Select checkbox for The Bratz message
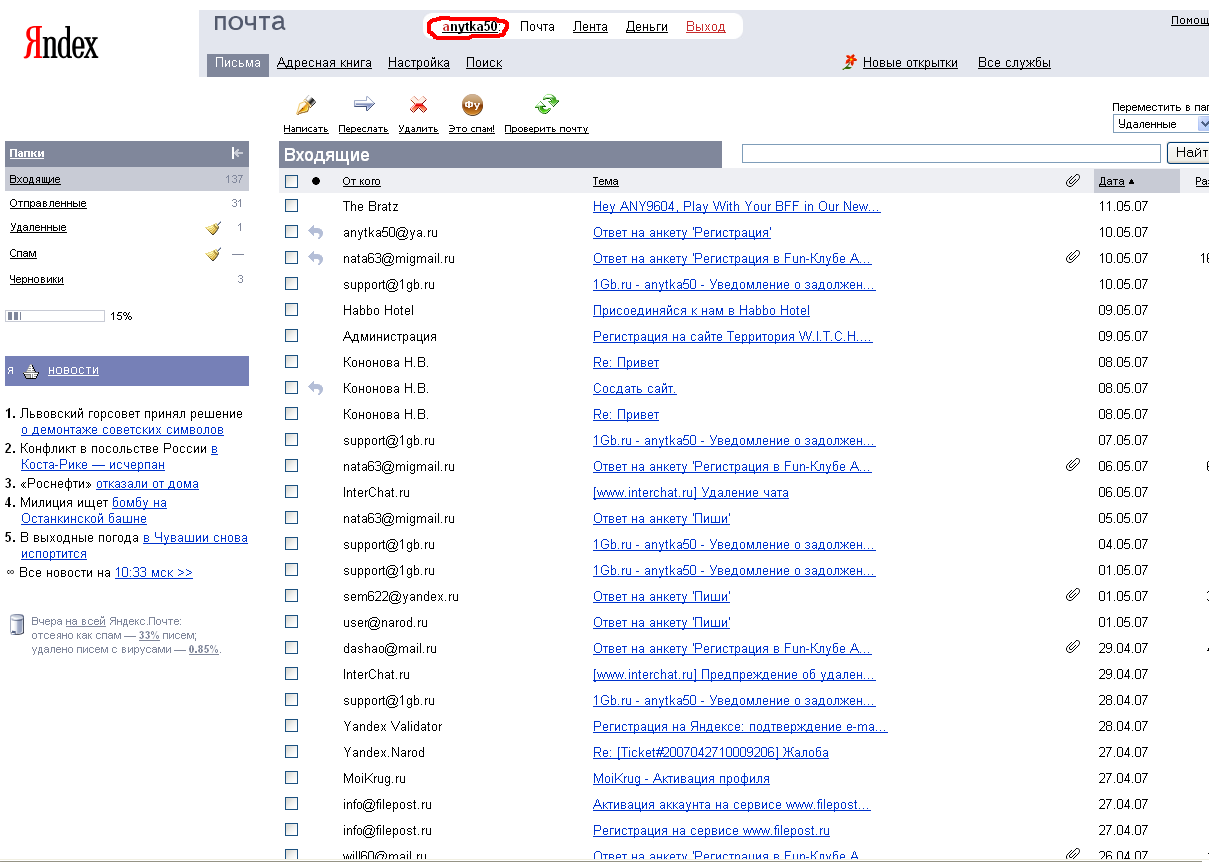 291,206
